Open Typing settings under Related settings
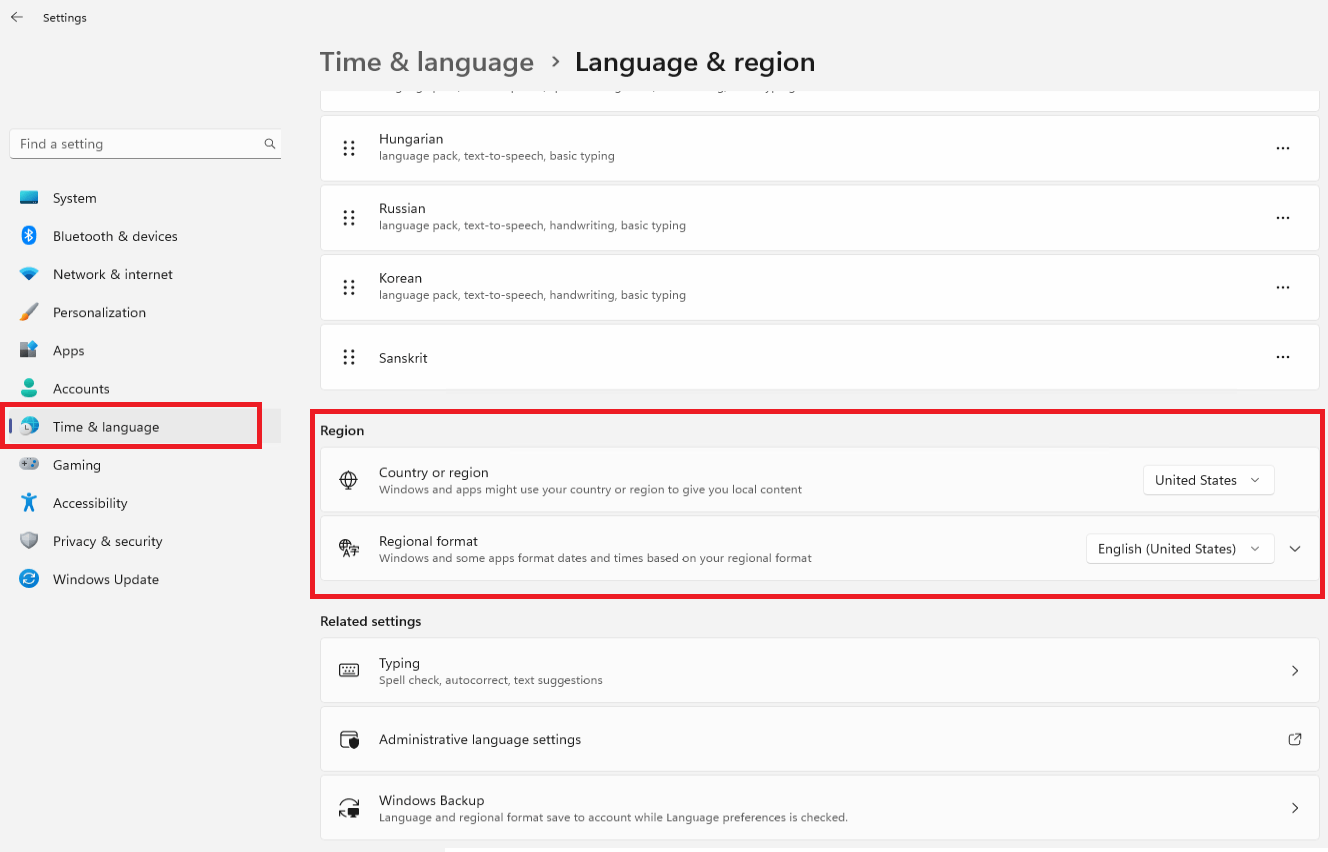 820,670
